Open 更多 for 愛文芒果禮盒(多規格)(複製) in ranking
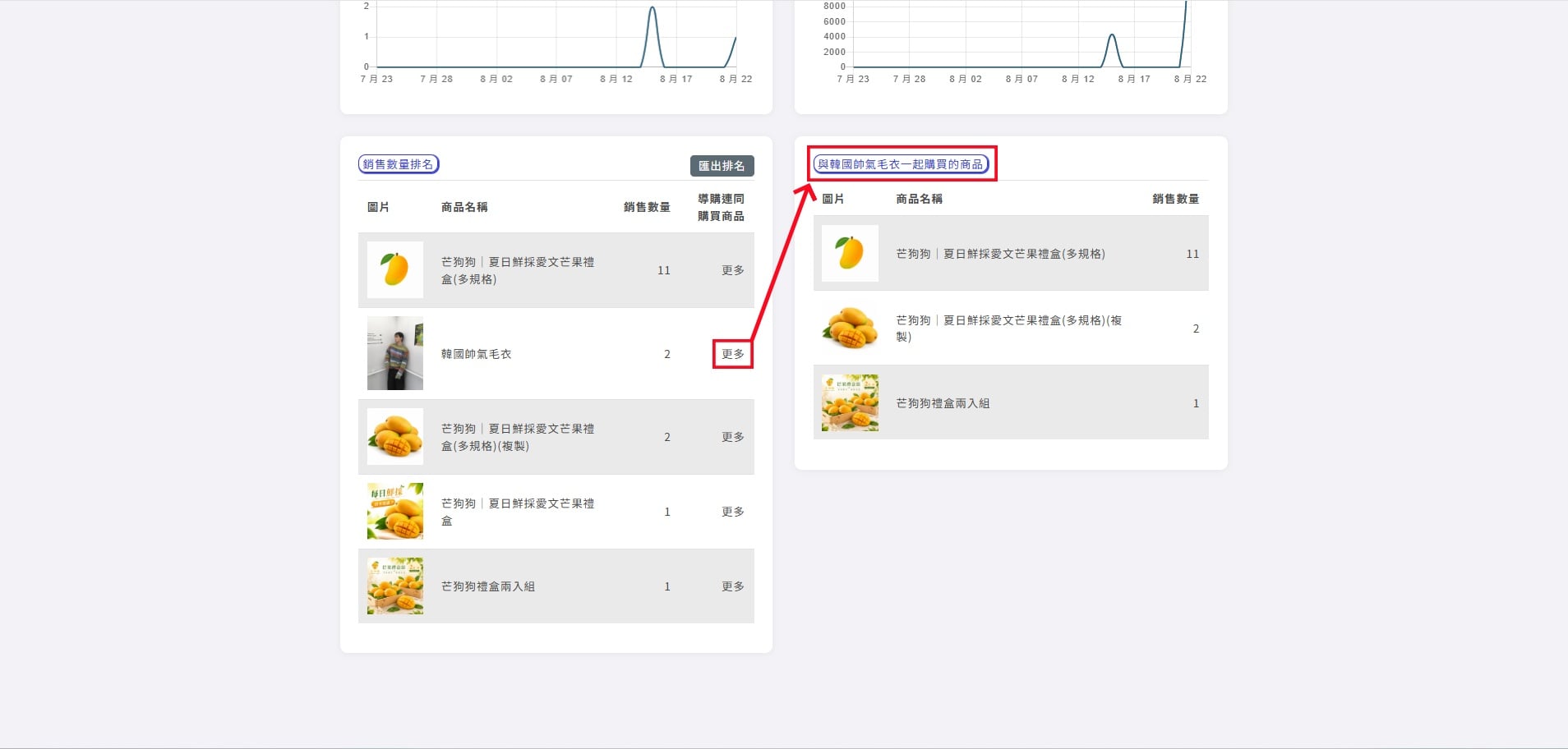 click(732, 437)
